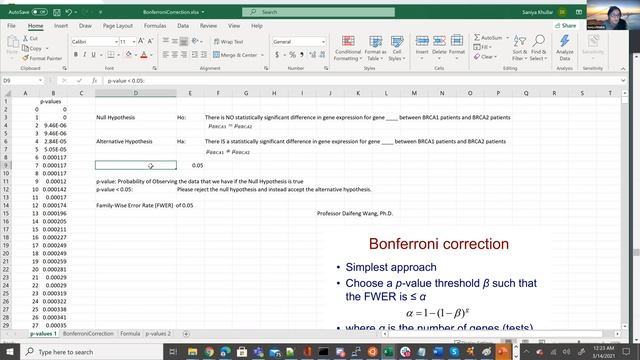
Task: Open the Windows Start menu
Action: (9, 351)
